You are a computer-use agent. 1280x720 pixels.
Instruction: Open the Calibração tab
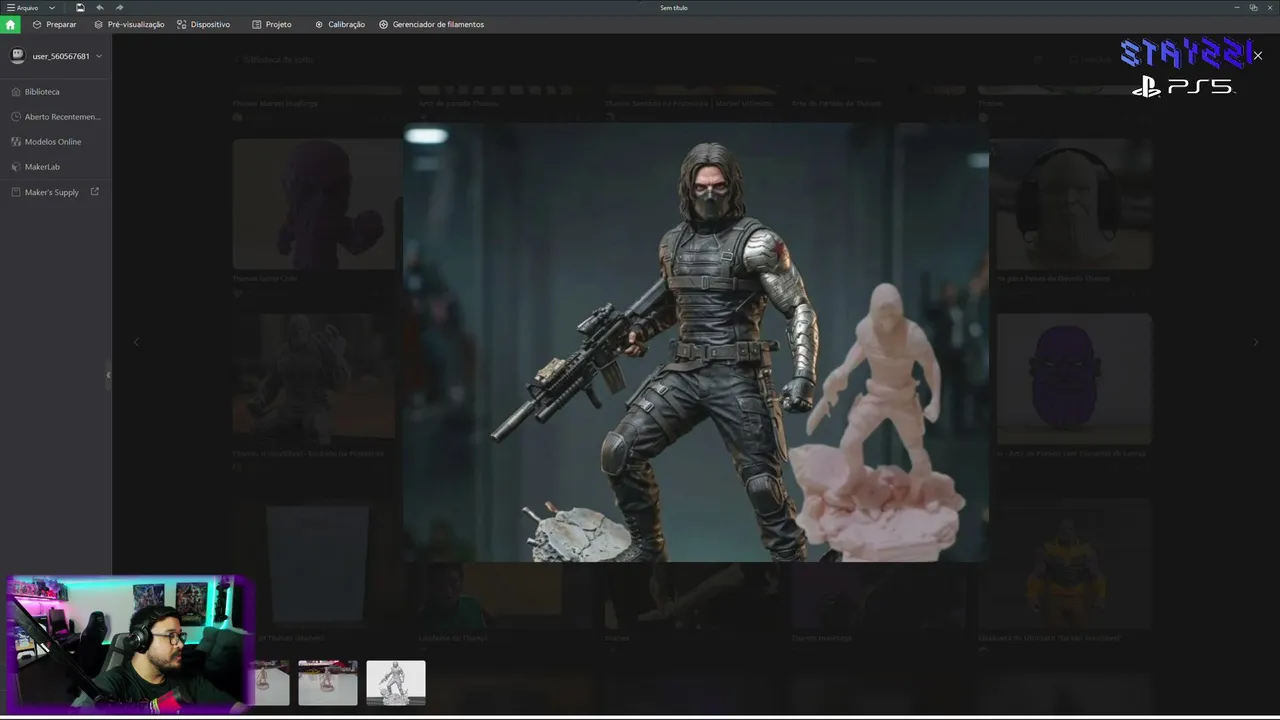(x=340, y=24)
